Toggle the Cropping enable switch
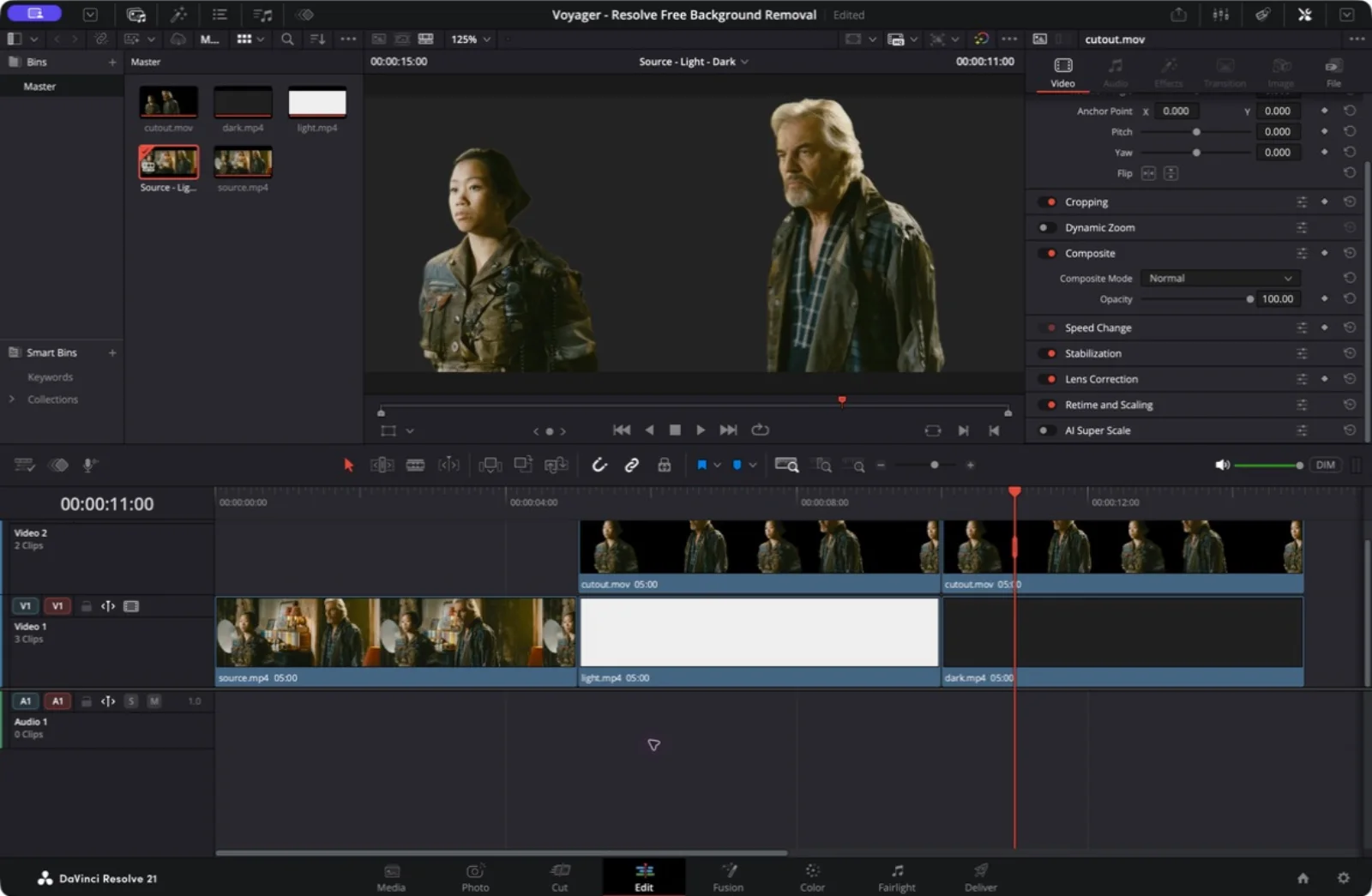This screenshot has width=1372, height=896. click(x=1047, y=202)
